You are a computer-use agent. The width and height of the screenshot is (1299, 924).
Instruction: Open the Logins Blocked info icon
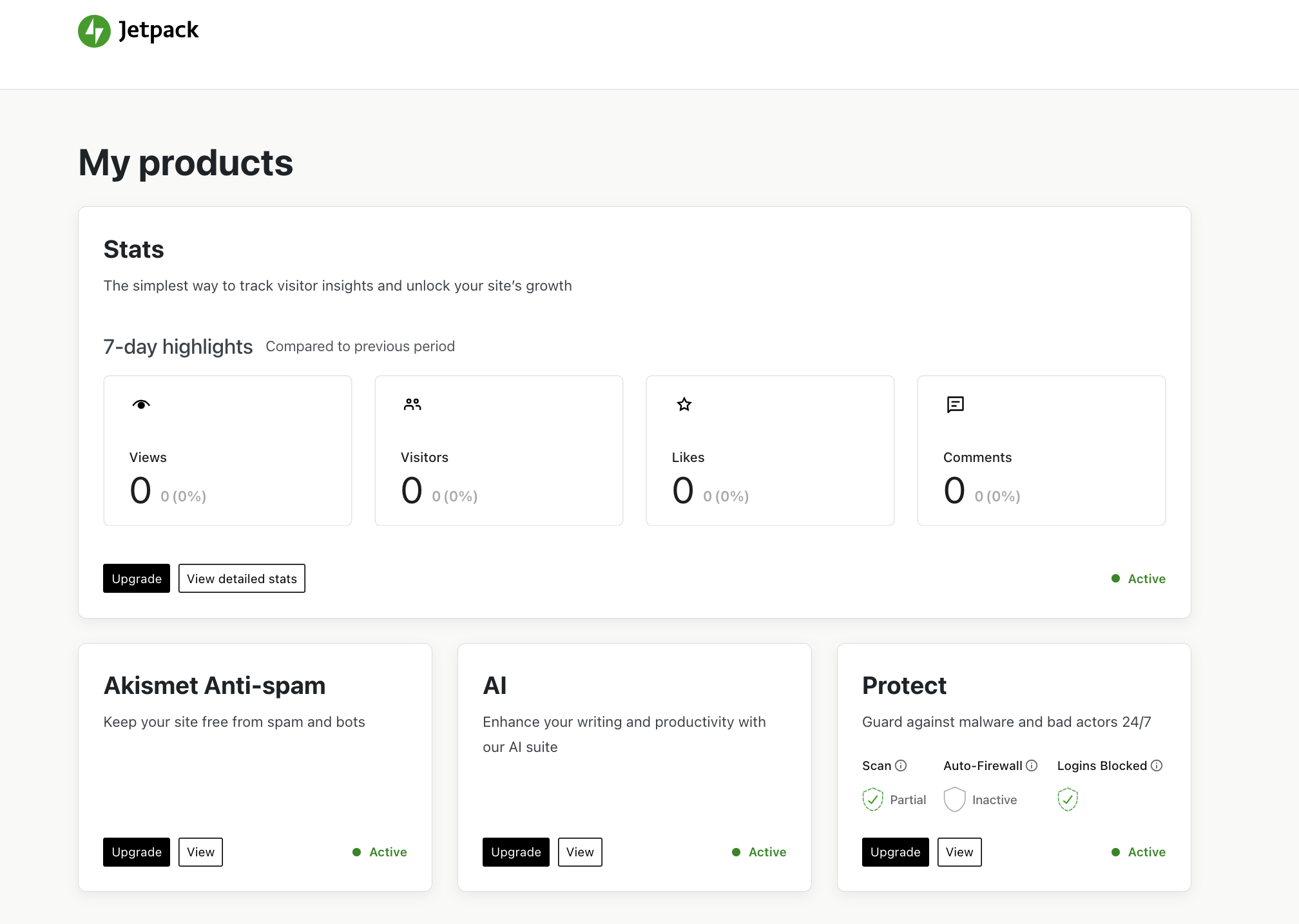[1157, 765]
